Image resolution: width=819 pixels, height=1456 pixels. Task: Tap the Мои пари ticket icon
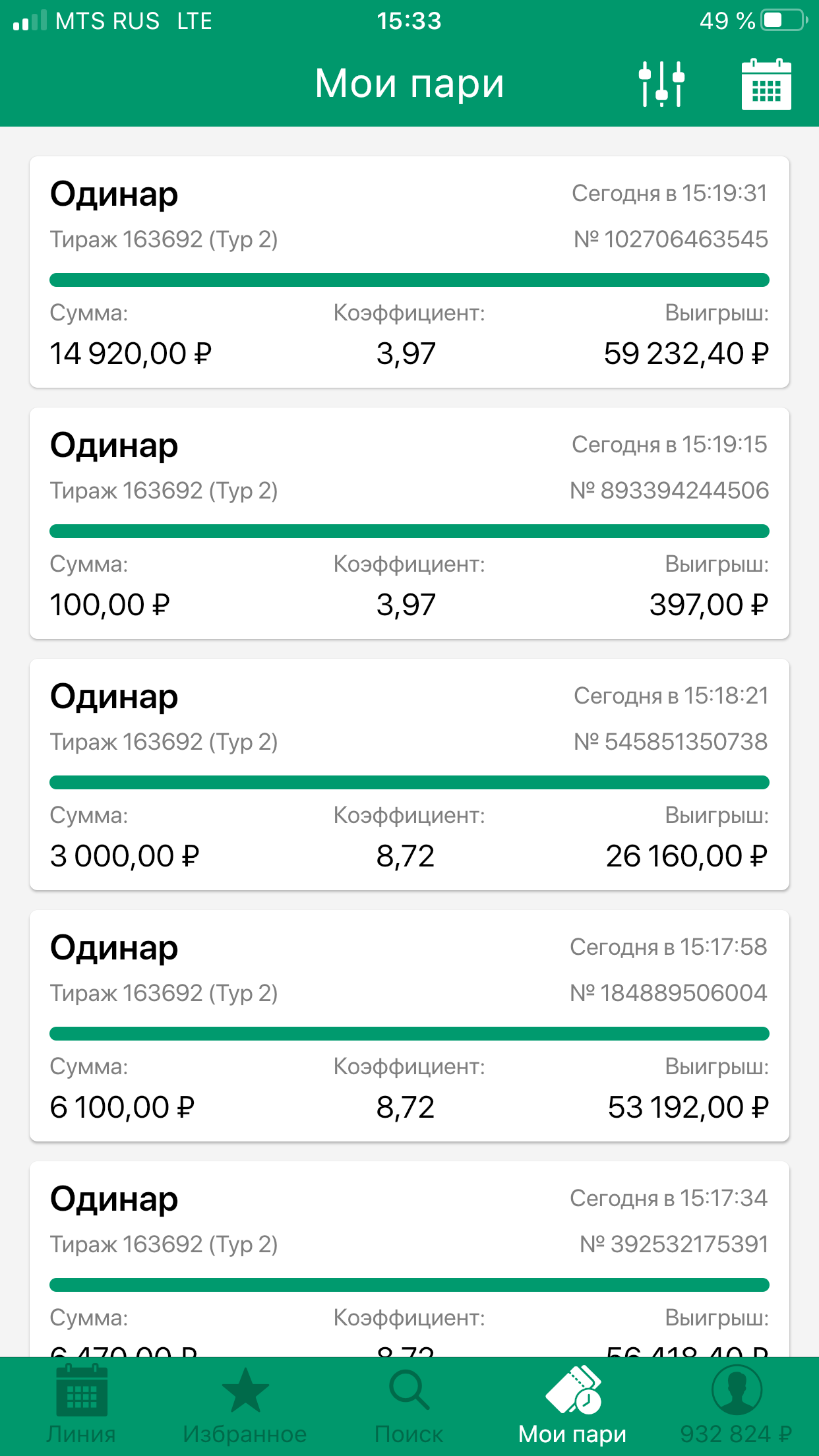point(572,1390)
